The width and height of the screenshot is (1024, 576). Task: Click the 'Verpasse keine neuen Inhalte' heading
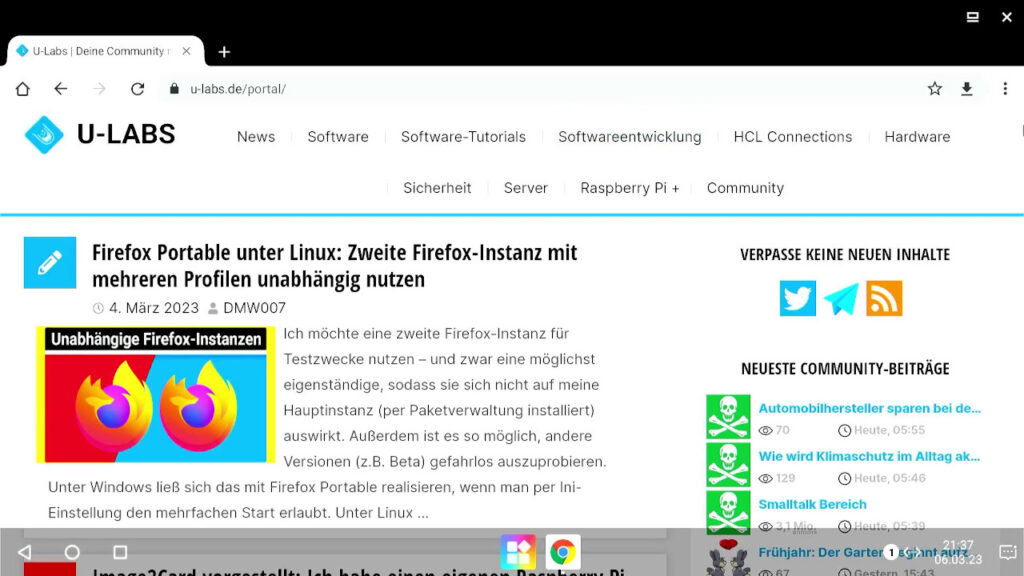tap(845, 254)
